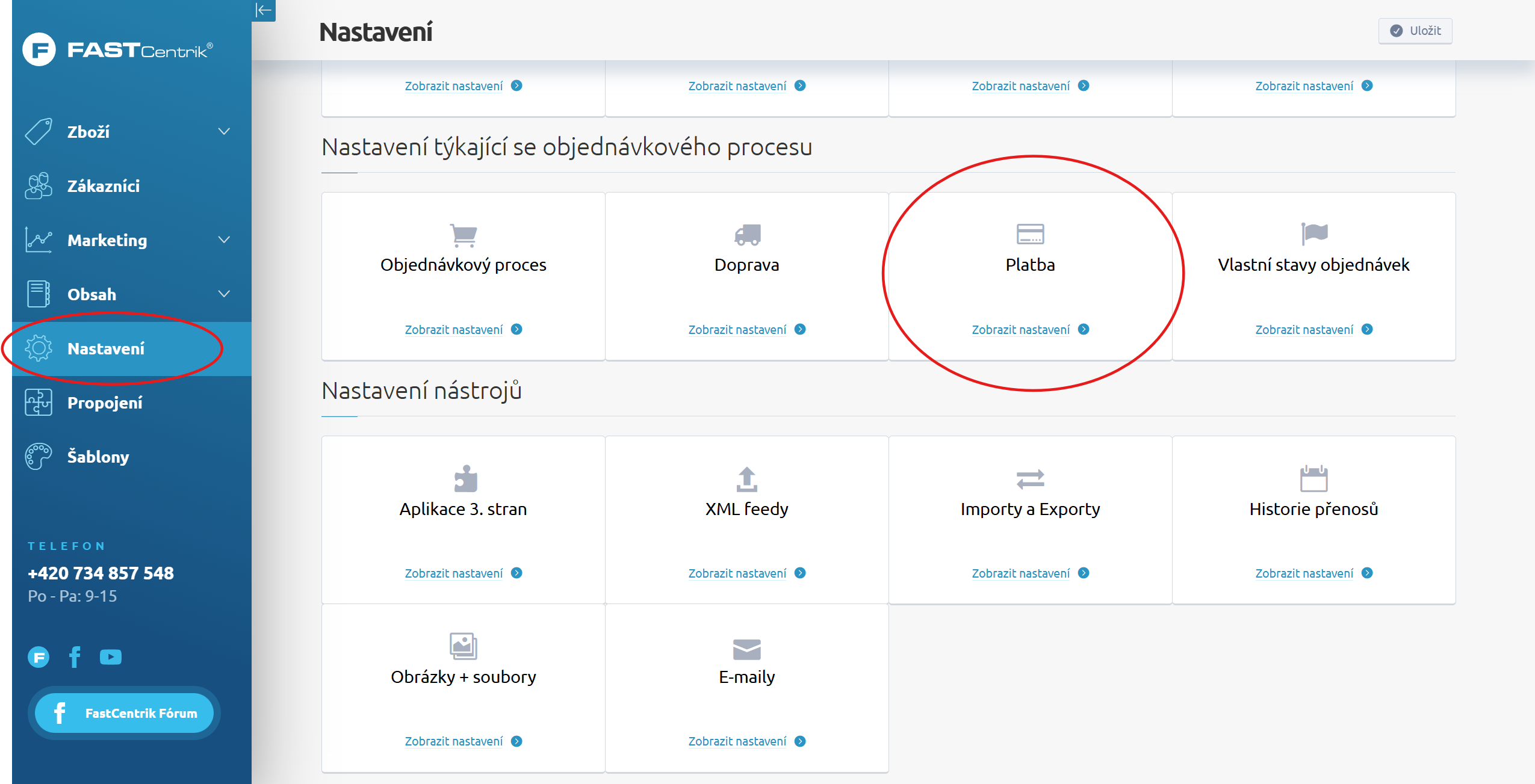
Task: Click the credit card icon for Platba
Action: [1030, 234]
